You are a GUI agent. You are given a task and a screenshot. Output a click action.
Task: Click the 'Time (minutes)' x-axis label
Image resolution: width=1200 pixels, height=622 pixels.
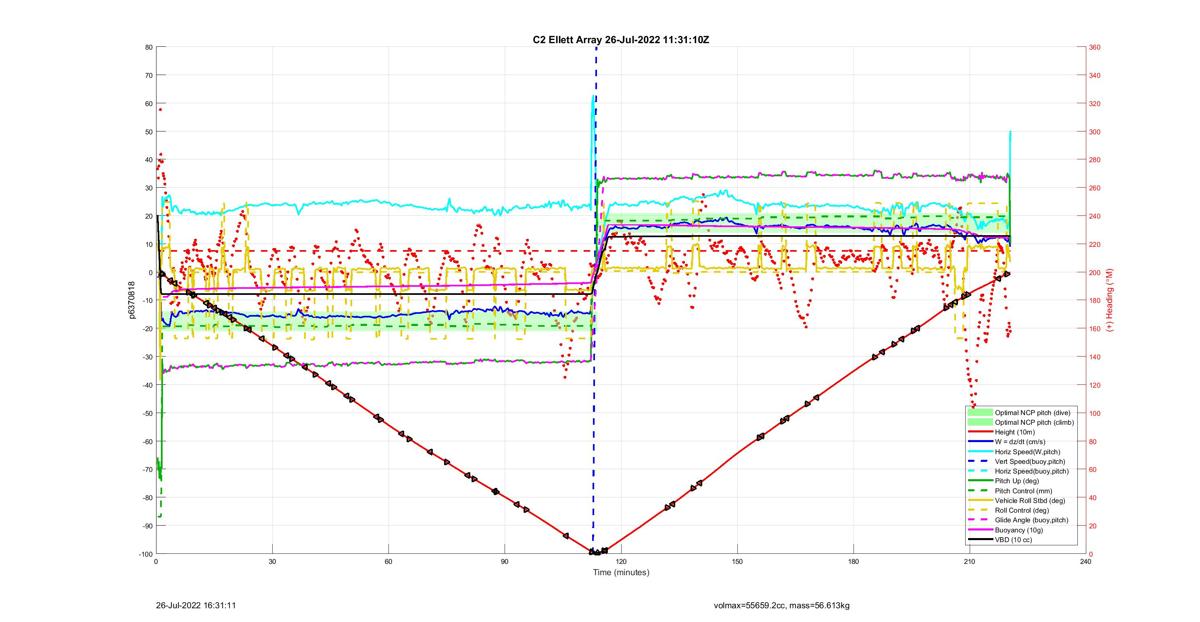coord(621,573)
